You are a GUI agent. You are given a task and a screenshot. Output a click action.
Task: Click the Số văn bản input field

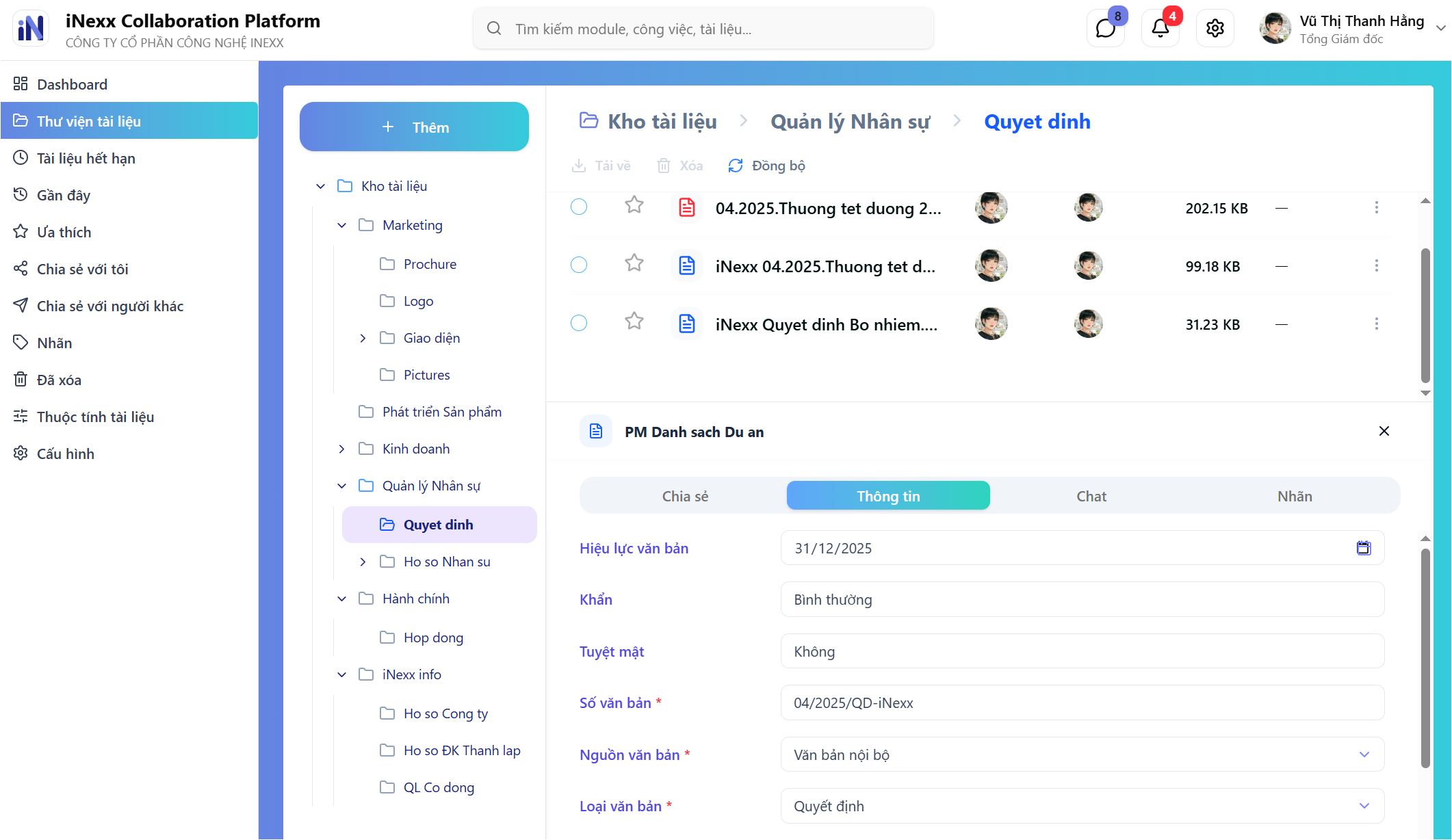pyautogui.click(x=1081, y=703)
